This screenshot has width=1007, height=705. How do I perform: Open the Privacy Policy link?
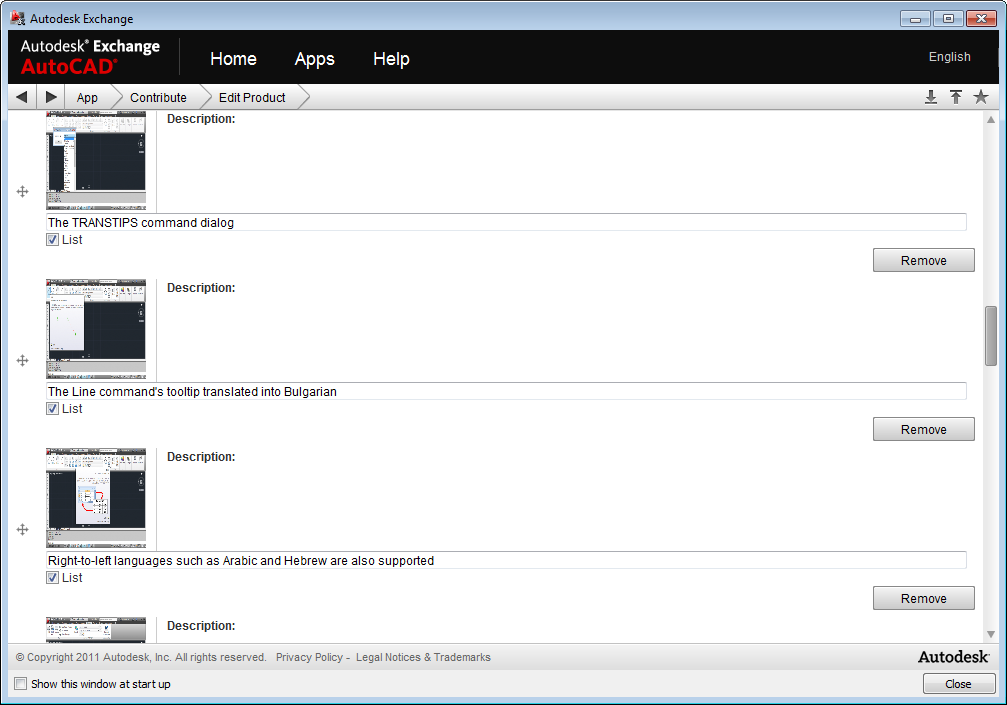(x=309, y=657)
